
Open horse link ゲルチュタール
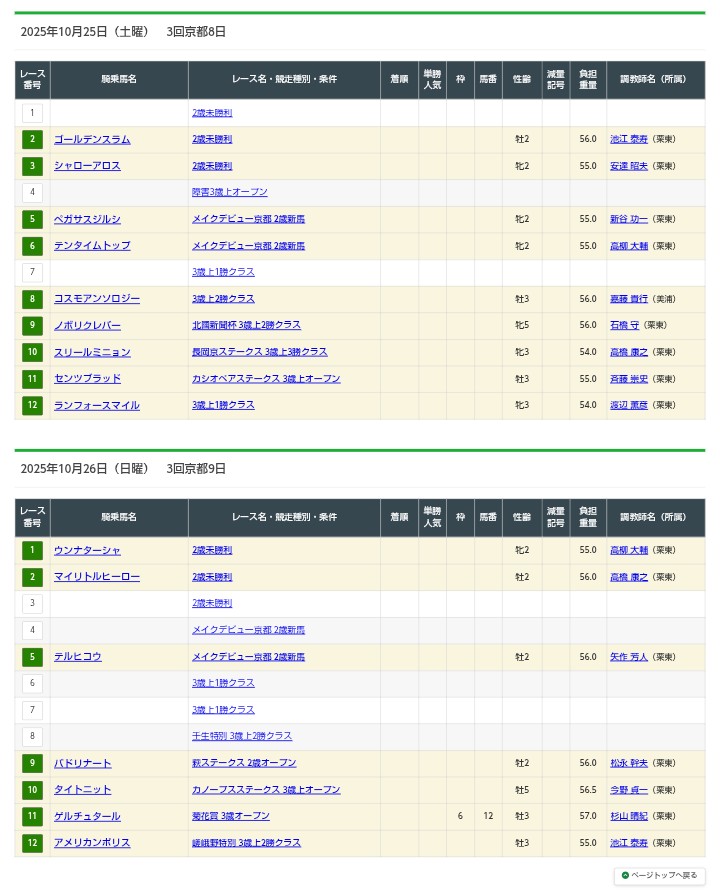87,816
